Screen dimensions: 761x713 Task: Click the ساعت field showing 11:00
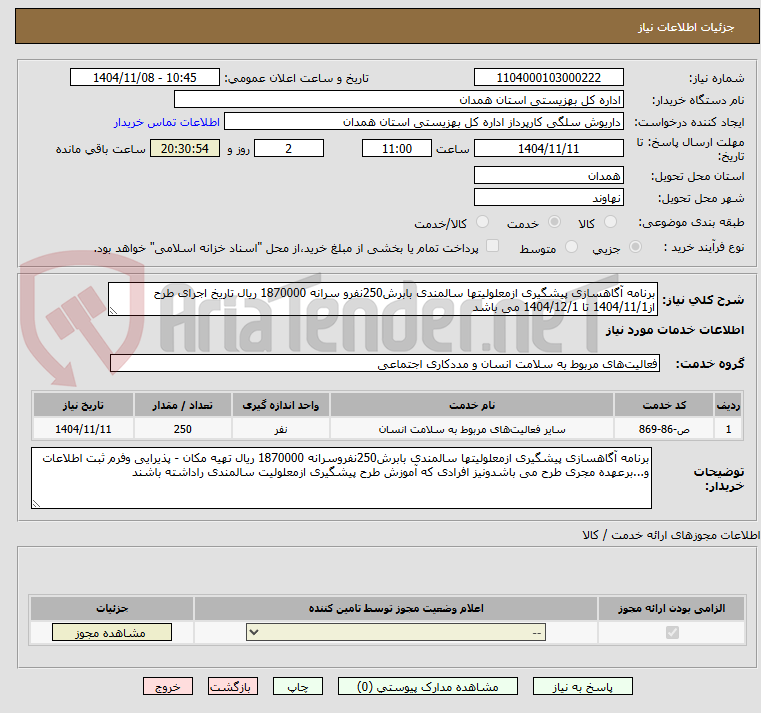397,149
